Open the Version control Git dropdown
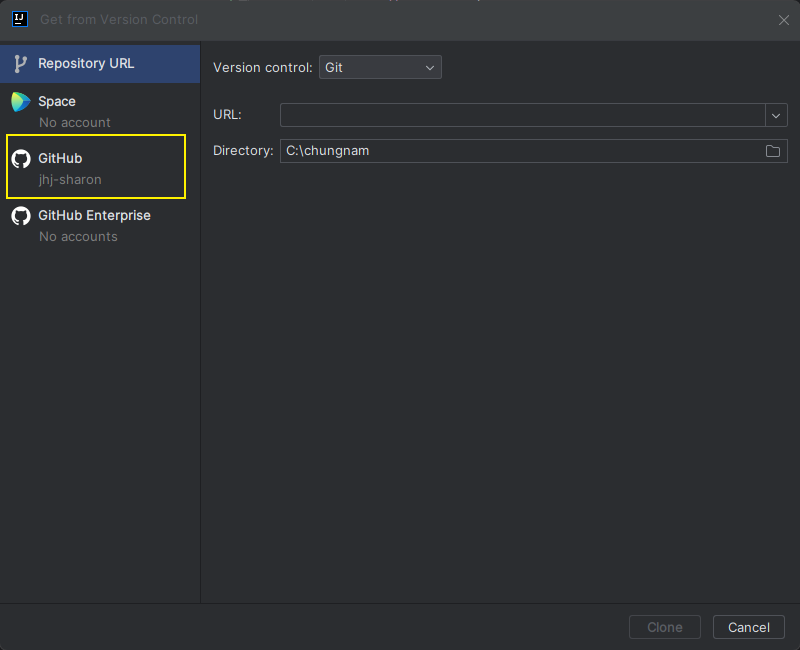Screen dimensions: 800x650 [380, 67]
